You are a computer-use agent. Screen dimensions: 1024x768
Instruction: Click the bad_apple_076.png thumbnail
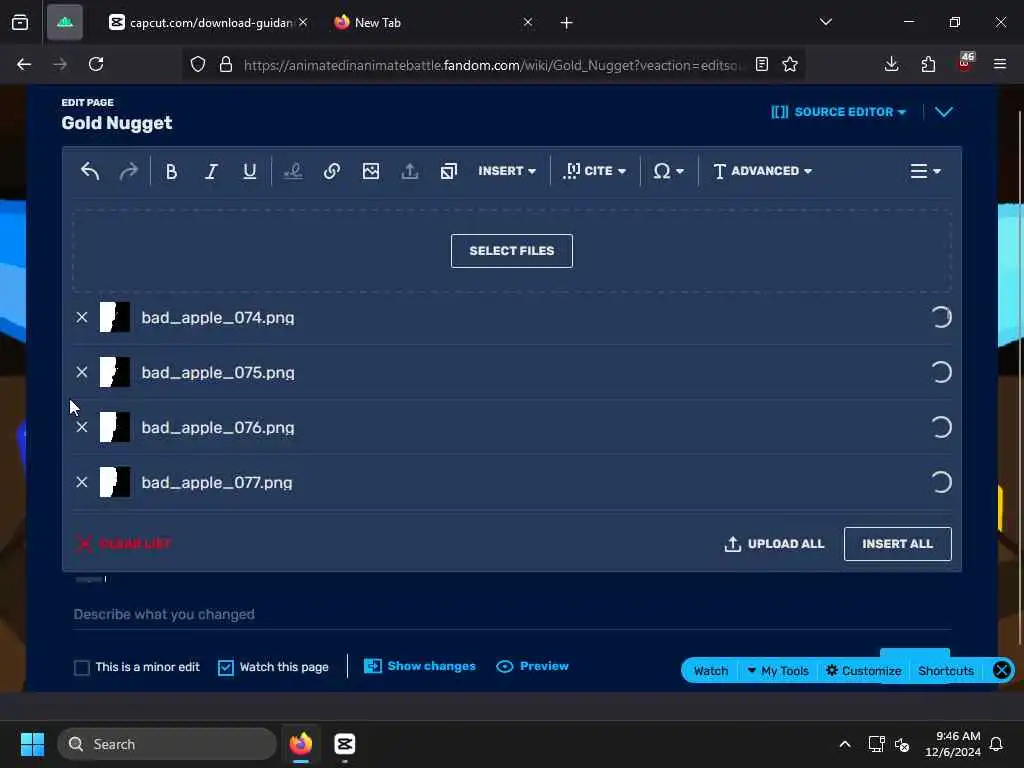click(x=115, y=427)
